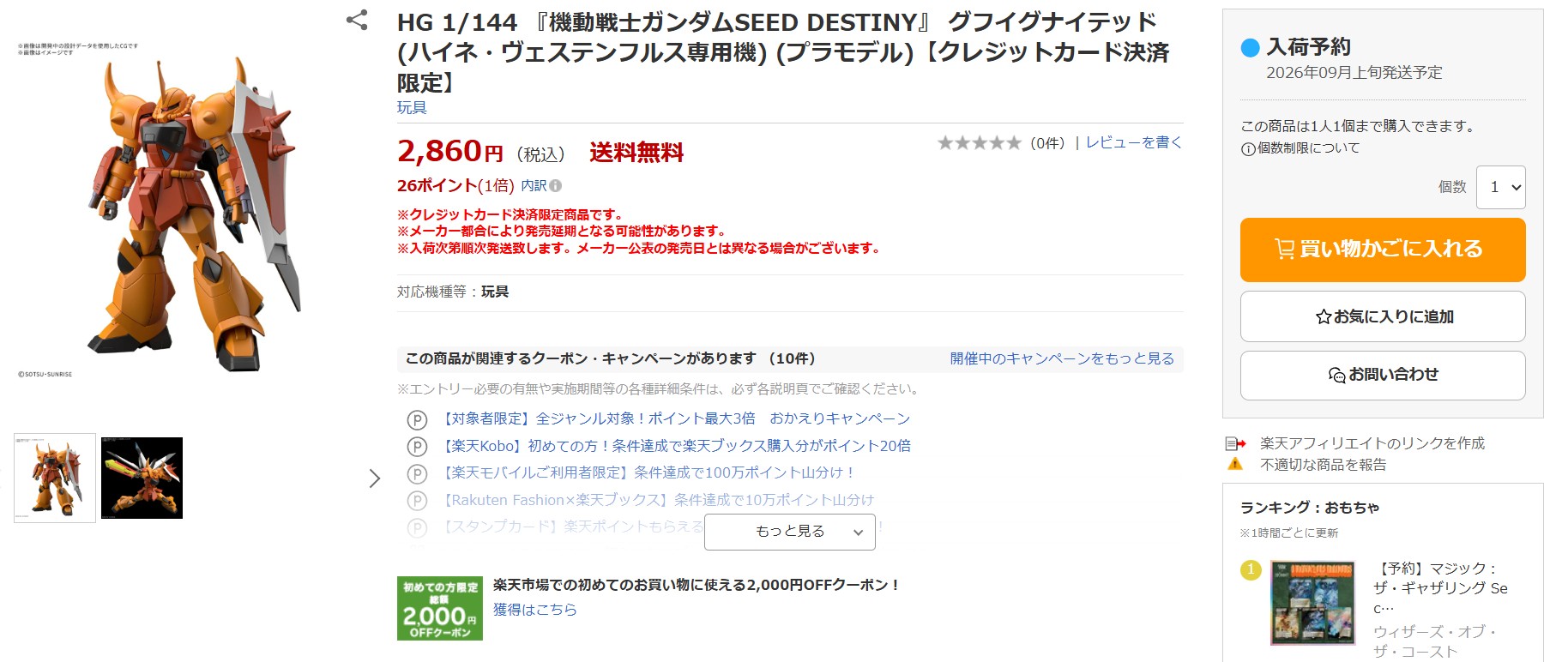This screenshot has width=1568, height=662.
Task: Open Rakuten Fashion×楽天ブックス campaign link
Action: [657, 500]
